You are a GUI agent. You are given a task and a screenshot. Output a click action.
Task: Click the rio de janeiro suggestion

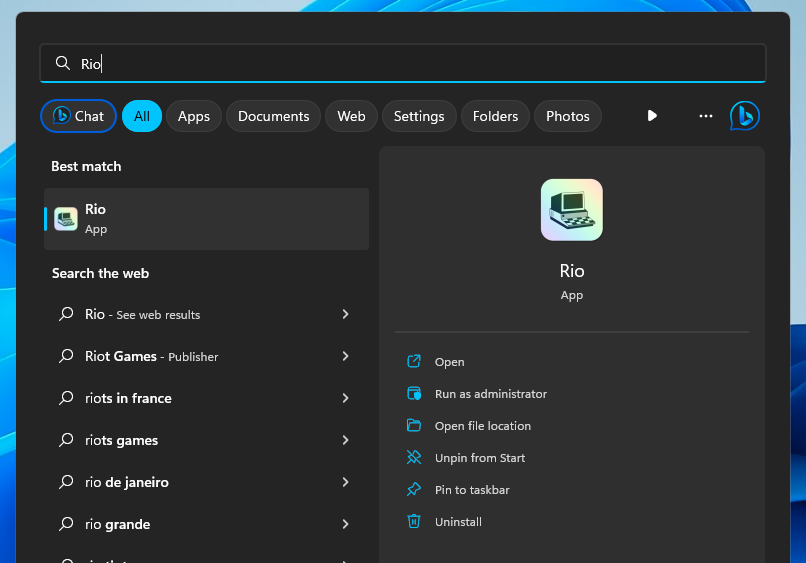pyautogui.click(x=207, y=482)
